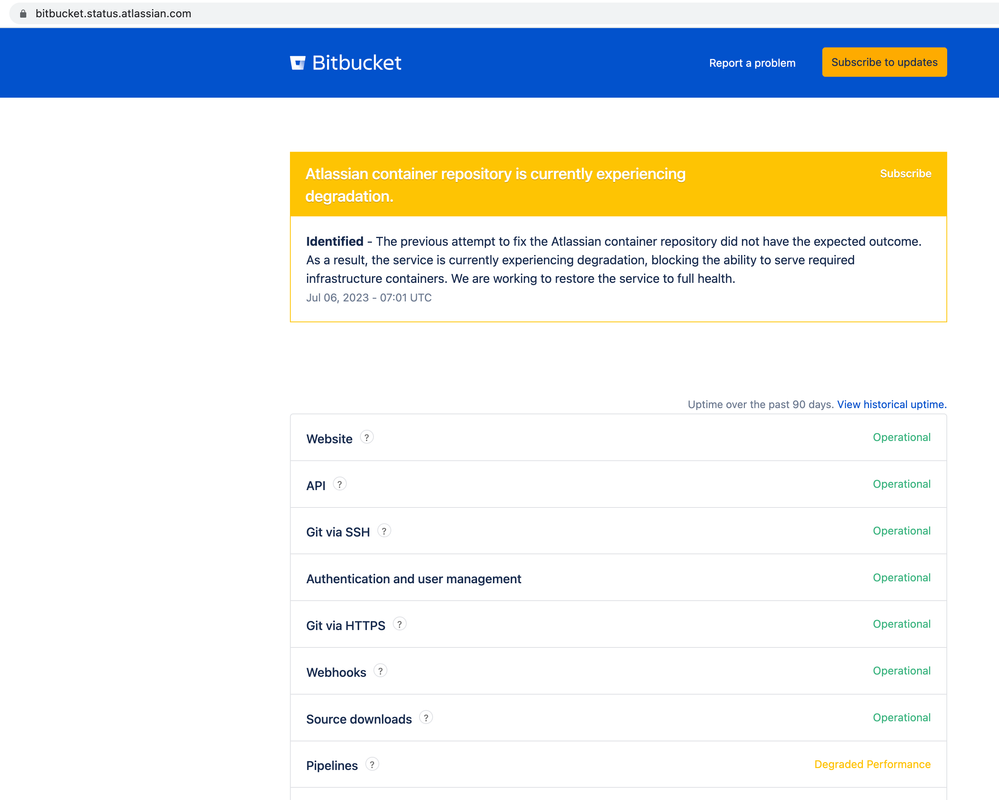999x800 pixels.
Task: Click the bold Identified status label
Action: pyautogui.click(x=334, y=241)
